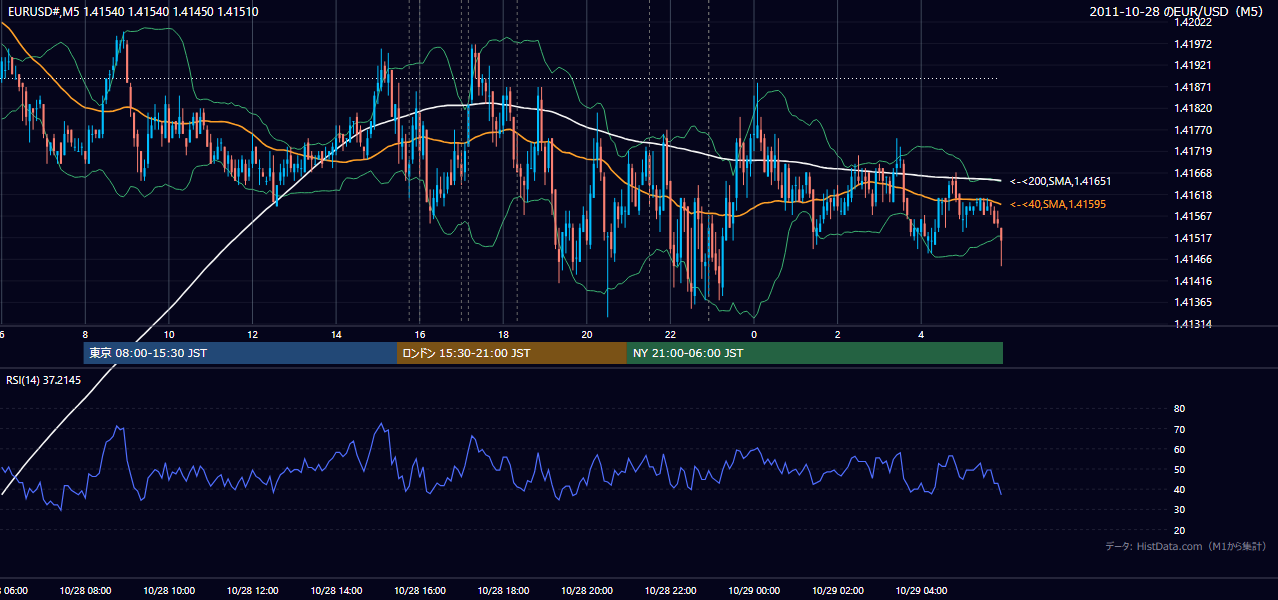
Task: Select the 東京 08:00-15:30 JST session bar
Action: click(x=240, y=353)
